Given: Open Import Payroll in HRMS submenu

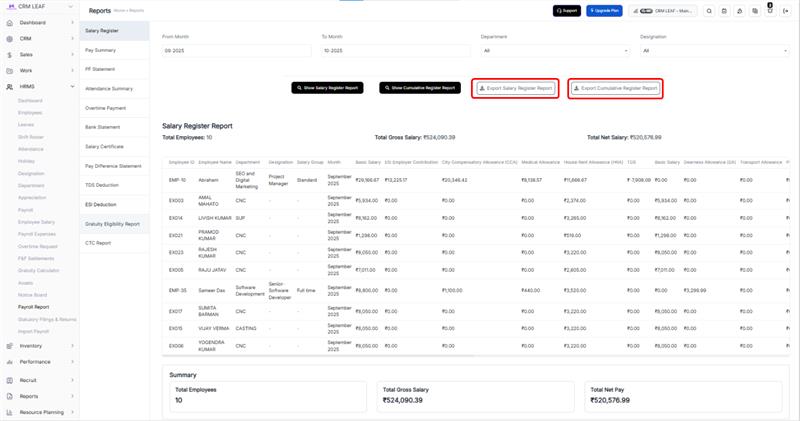Looking at the screenshot, I should (34, 332).
